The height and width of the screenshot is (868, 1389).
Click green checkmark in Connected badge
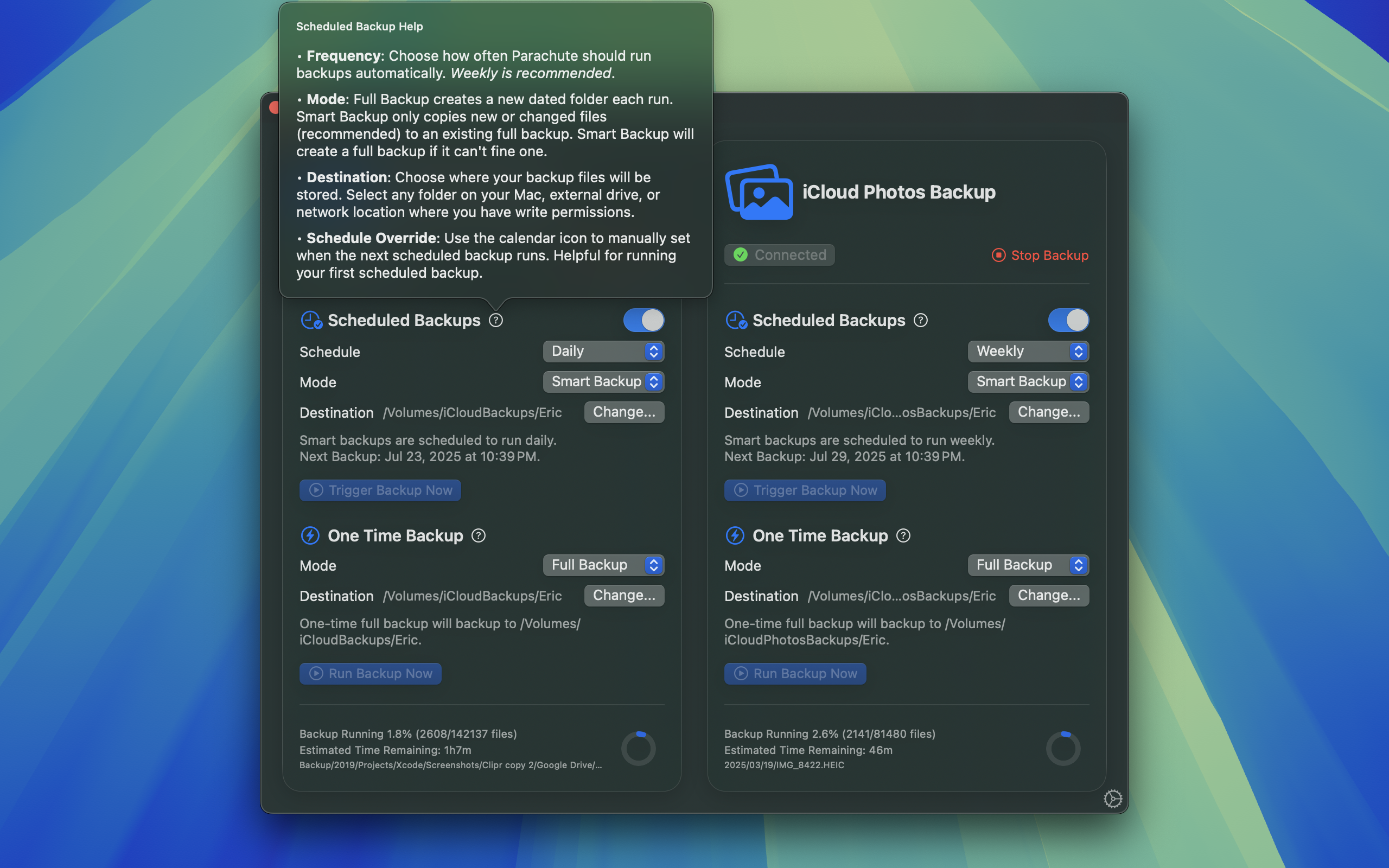[741, 255]
